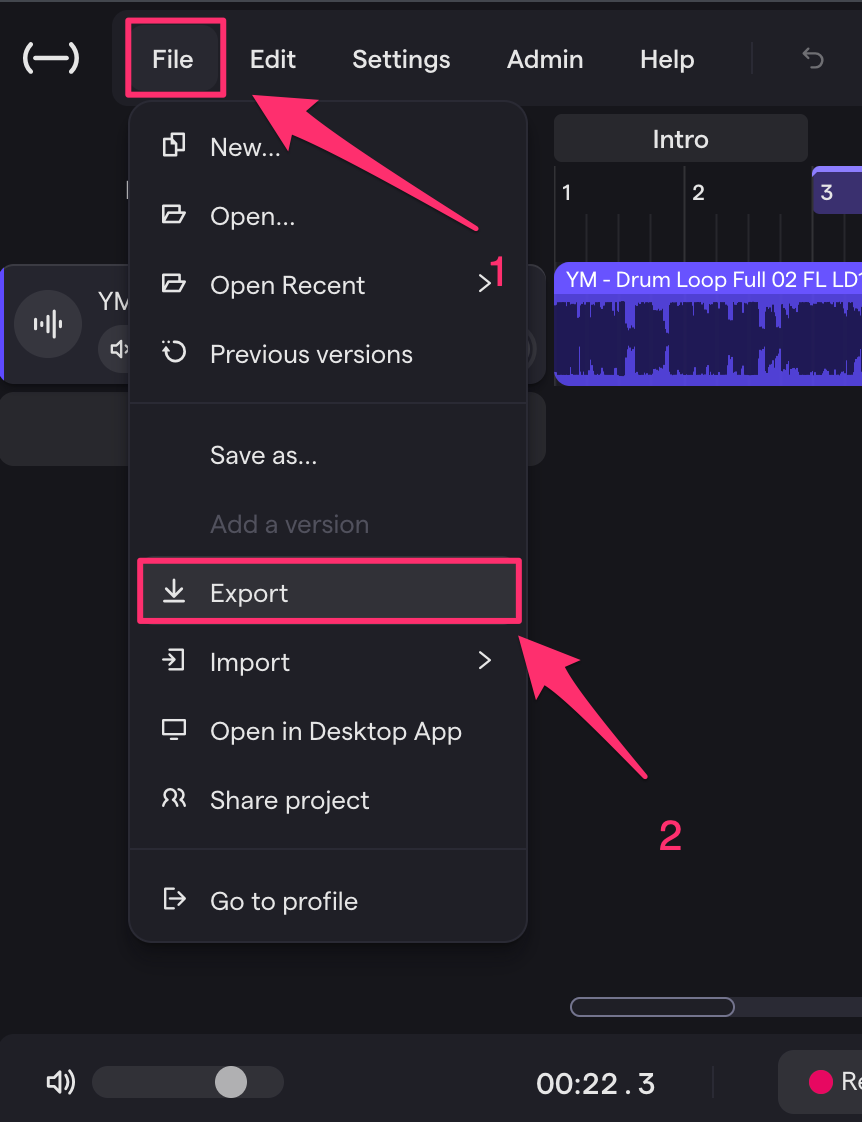Mute the YM drum track

click(x=119, y=349)
